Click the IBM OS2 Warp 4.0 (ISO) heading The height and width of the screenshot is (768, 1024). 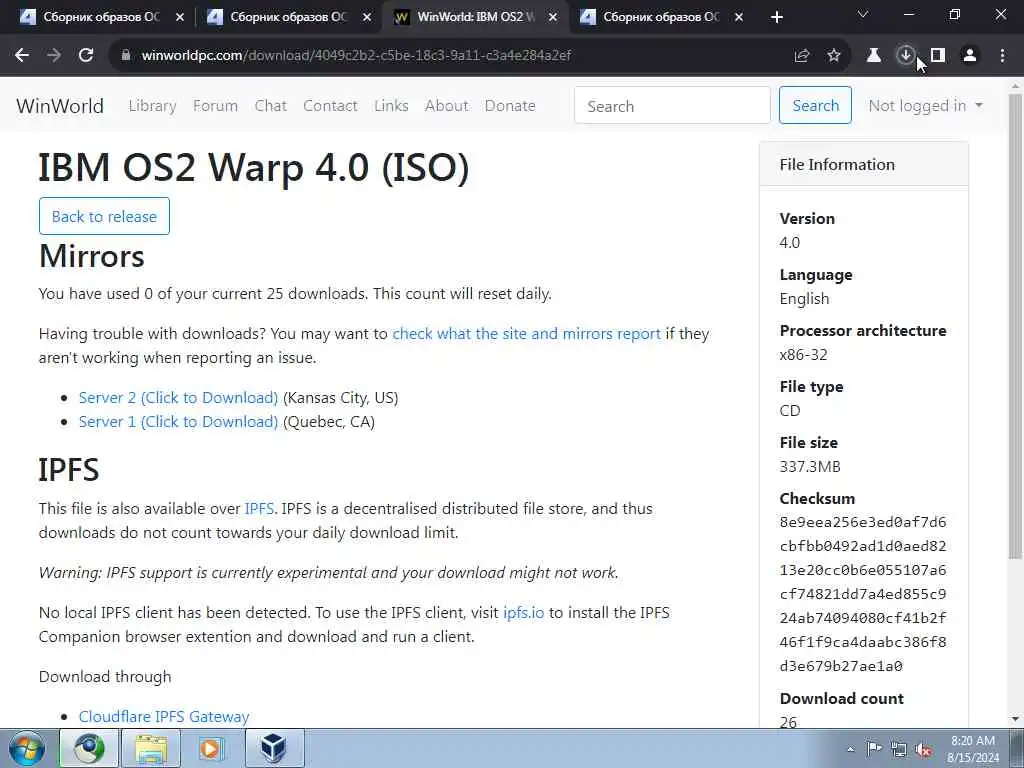(253, 167)
